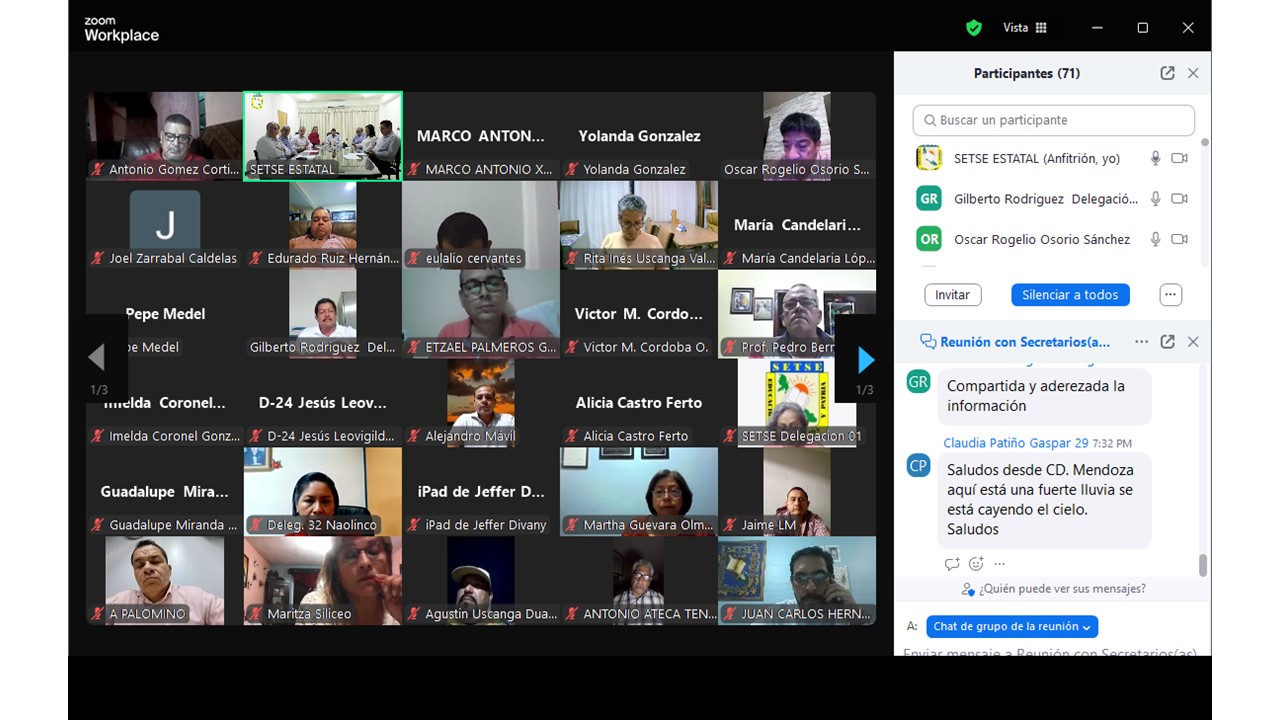Click the Invitar button
Image resolution: width=1280 pixels, height=720 pixels.
point(952,295)
